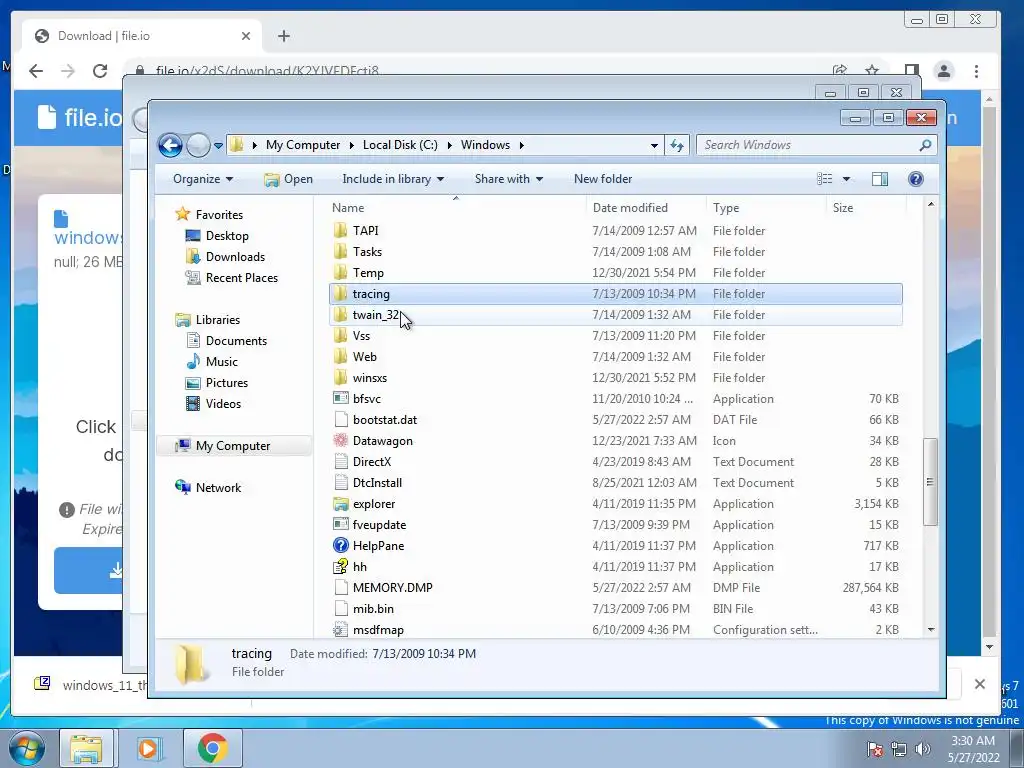Screen dimensions: 1024x768
Task: Select the TAPI folder
Action: coord(616,231)
